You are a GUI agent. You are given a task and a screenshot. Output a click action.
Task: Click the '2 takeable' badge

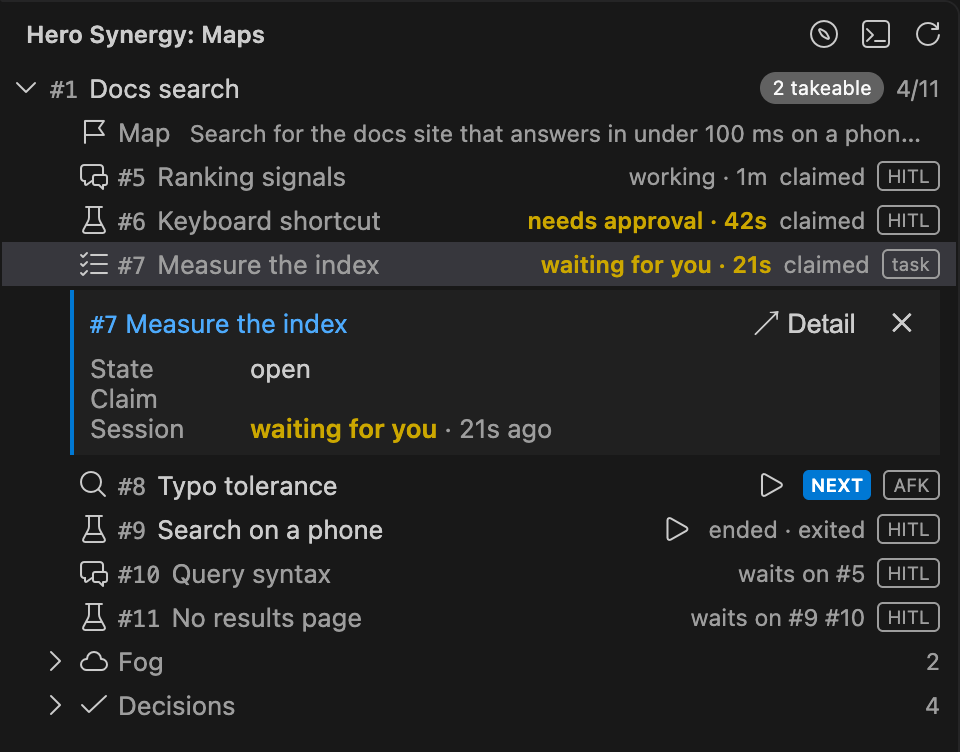tap(822, 88)
